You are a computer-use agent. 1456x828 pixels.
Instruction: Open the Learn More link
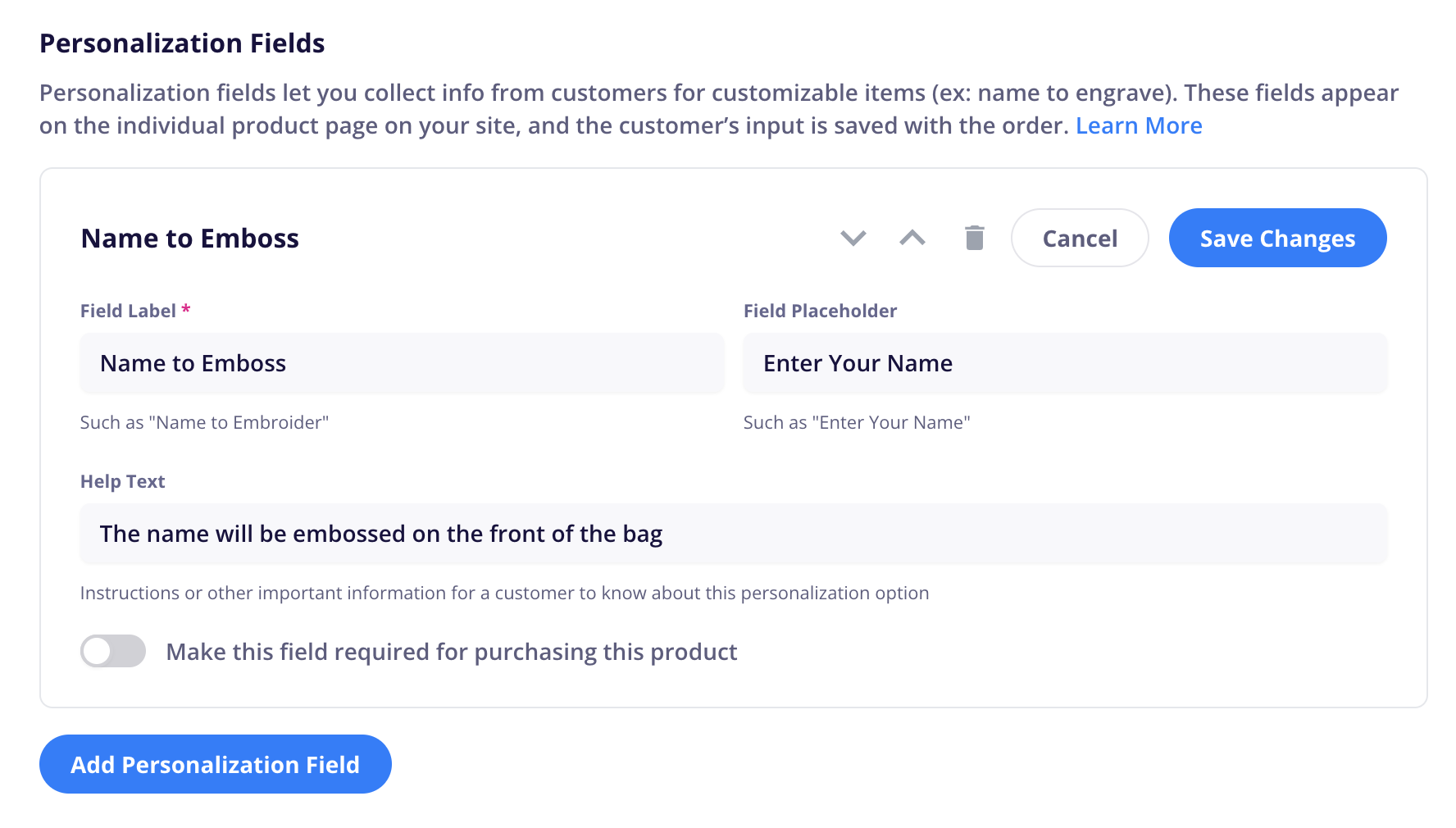(x=1139, y=125)
